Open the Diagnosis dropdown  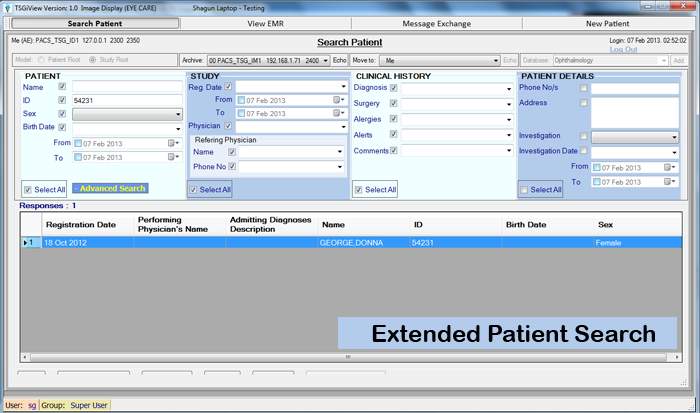point(457,89)
